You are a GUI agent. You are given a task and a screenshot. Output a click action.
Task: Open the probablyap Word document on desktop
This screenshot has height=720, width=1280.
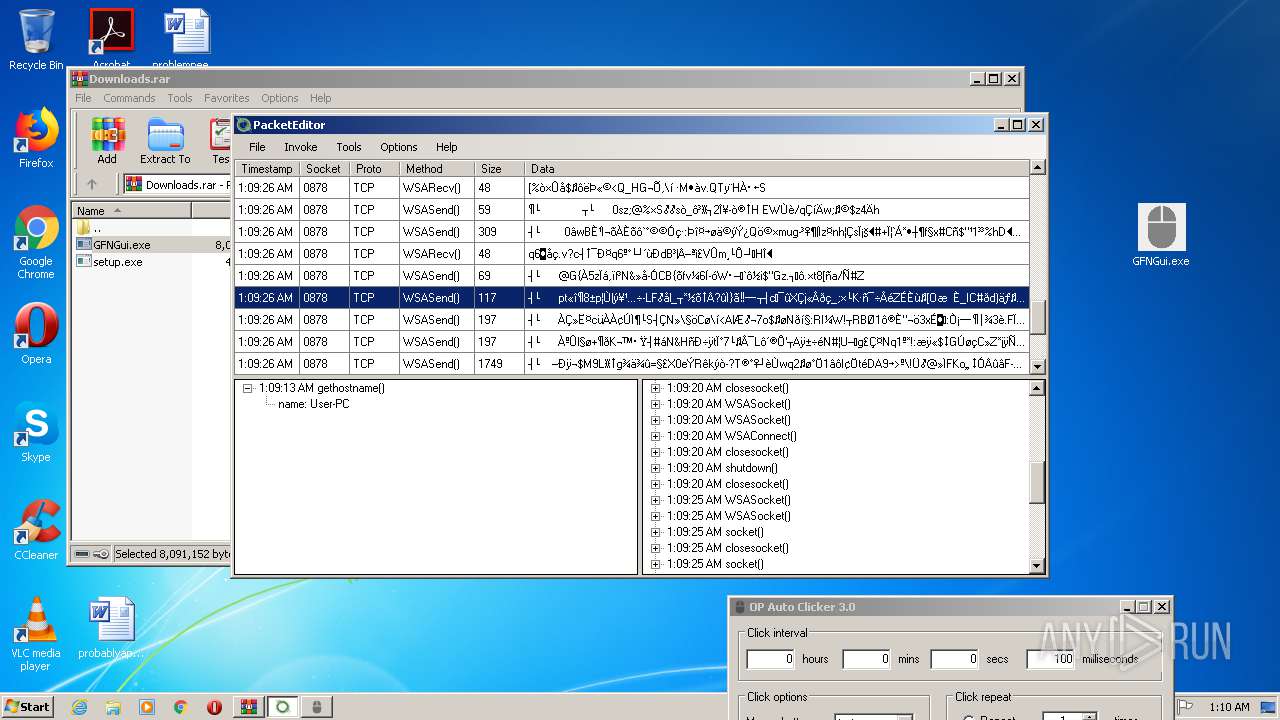click(111, 628)
